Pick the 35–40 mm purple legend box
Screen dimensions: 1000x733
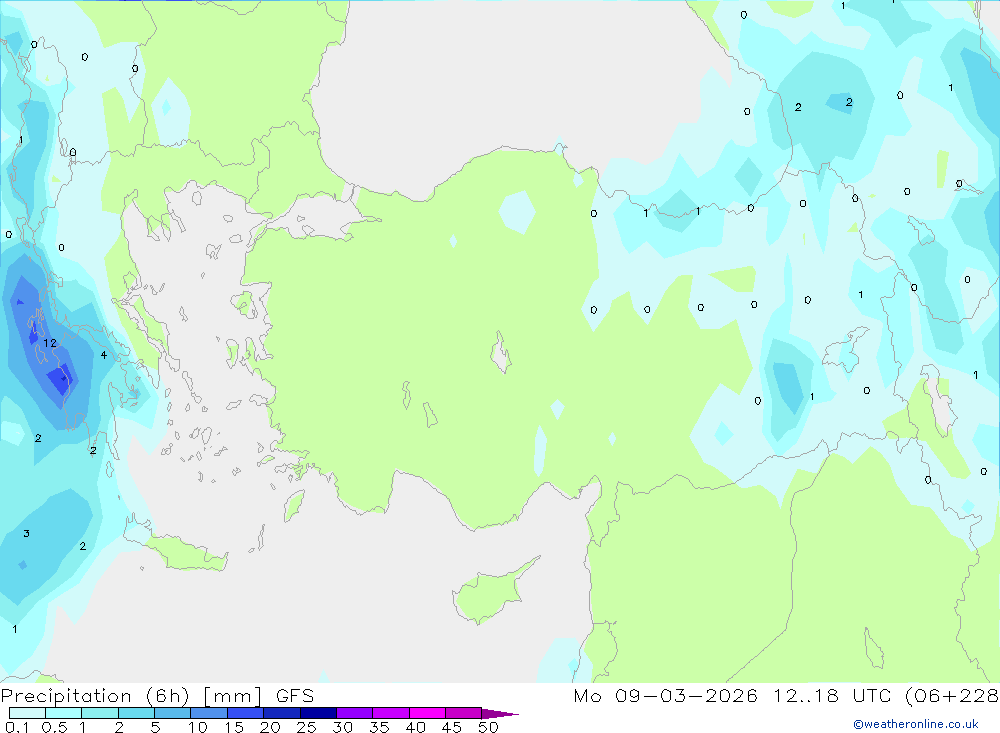pyautogui.click(x=390, y=713)
